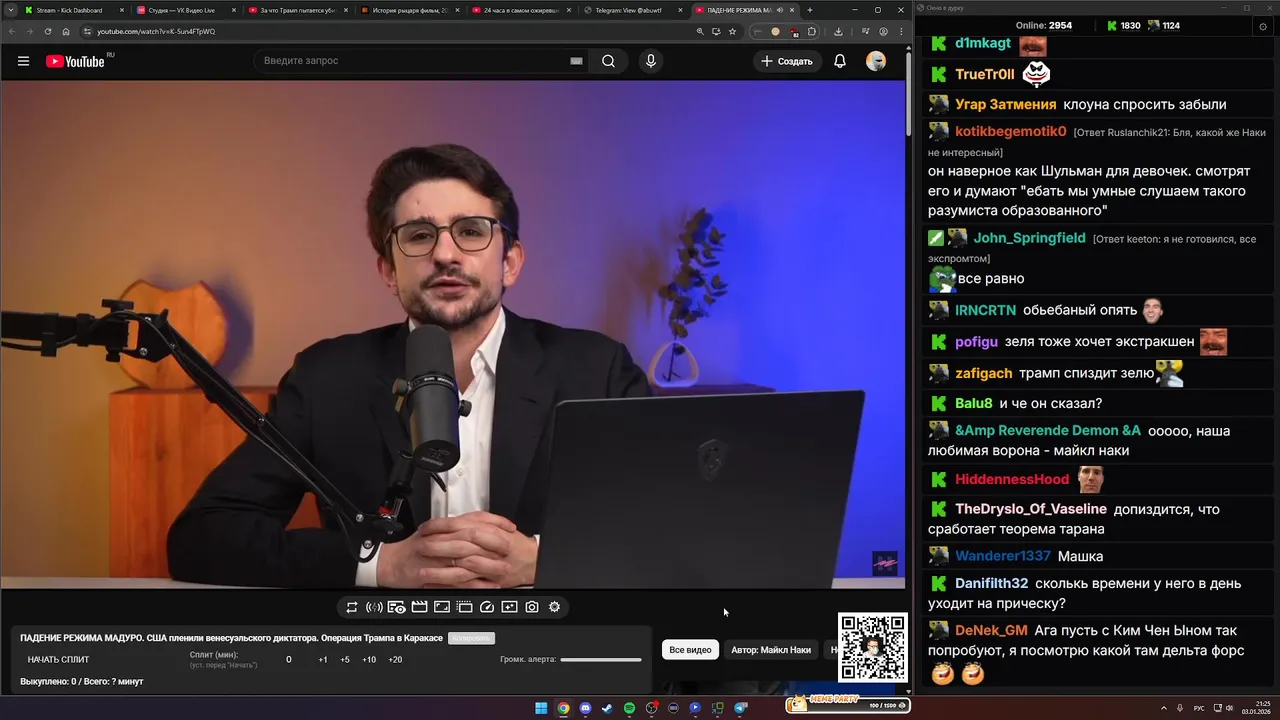Open Windows Start menu
This screenshot has height=720, width=1280.
(541, 708)
